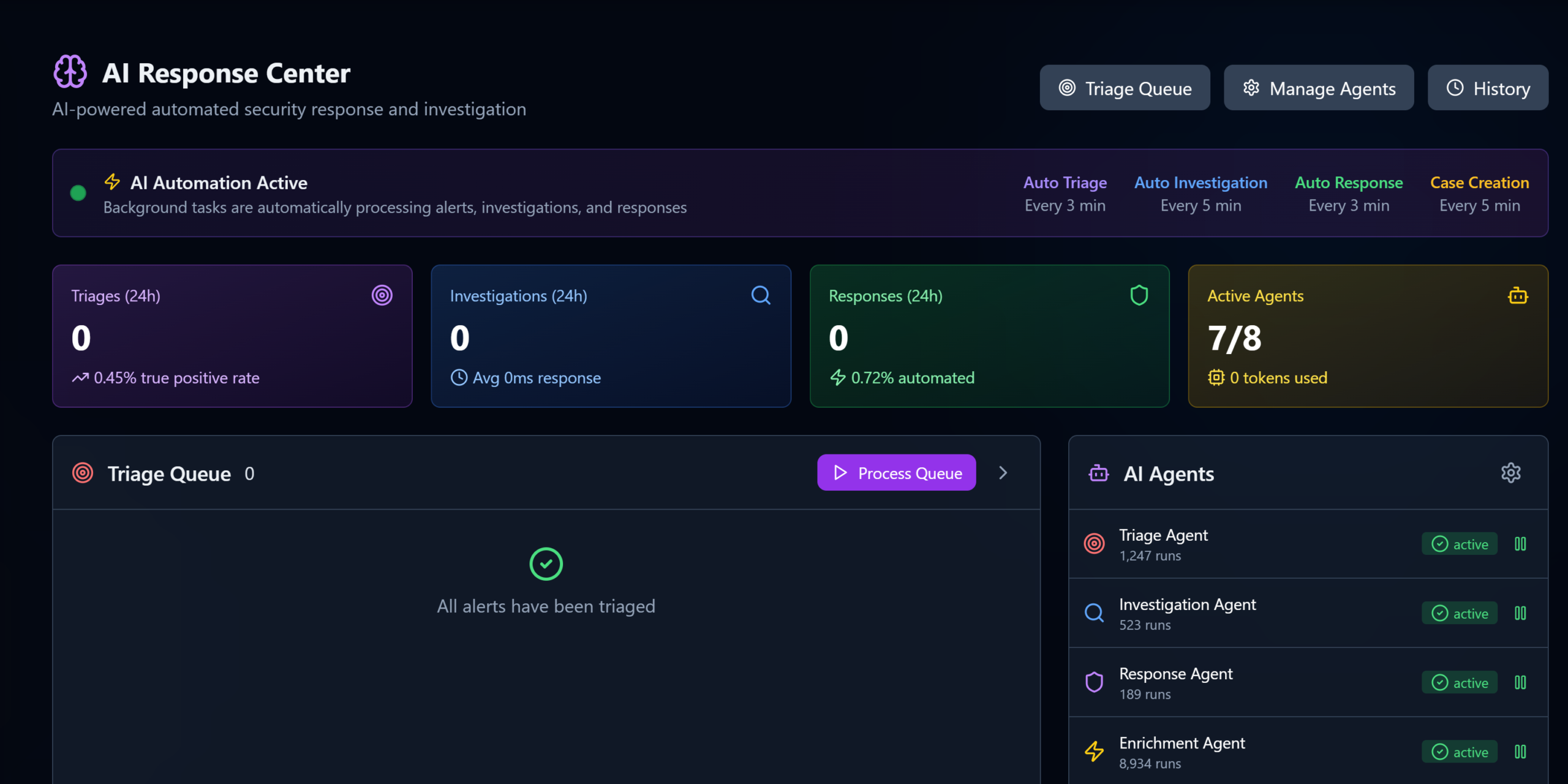Pause the Triage Agent
This screenshot has width=1568, height=784.
click(x=1520, y=544)
